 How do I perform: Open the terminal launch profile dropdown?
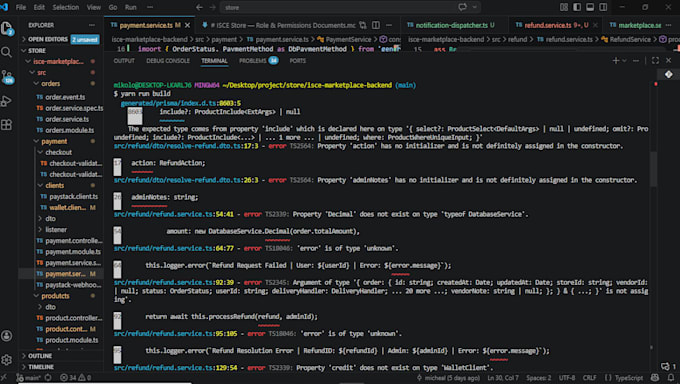coord(624,61)
